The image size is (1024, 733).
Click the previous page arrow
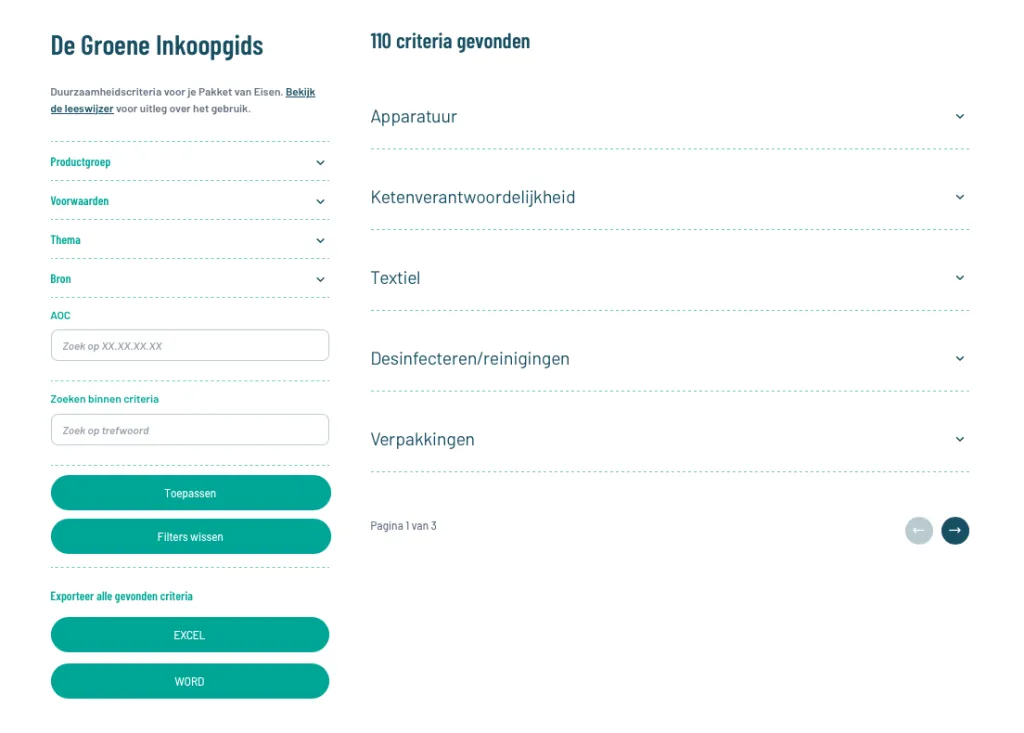(918, 531)
